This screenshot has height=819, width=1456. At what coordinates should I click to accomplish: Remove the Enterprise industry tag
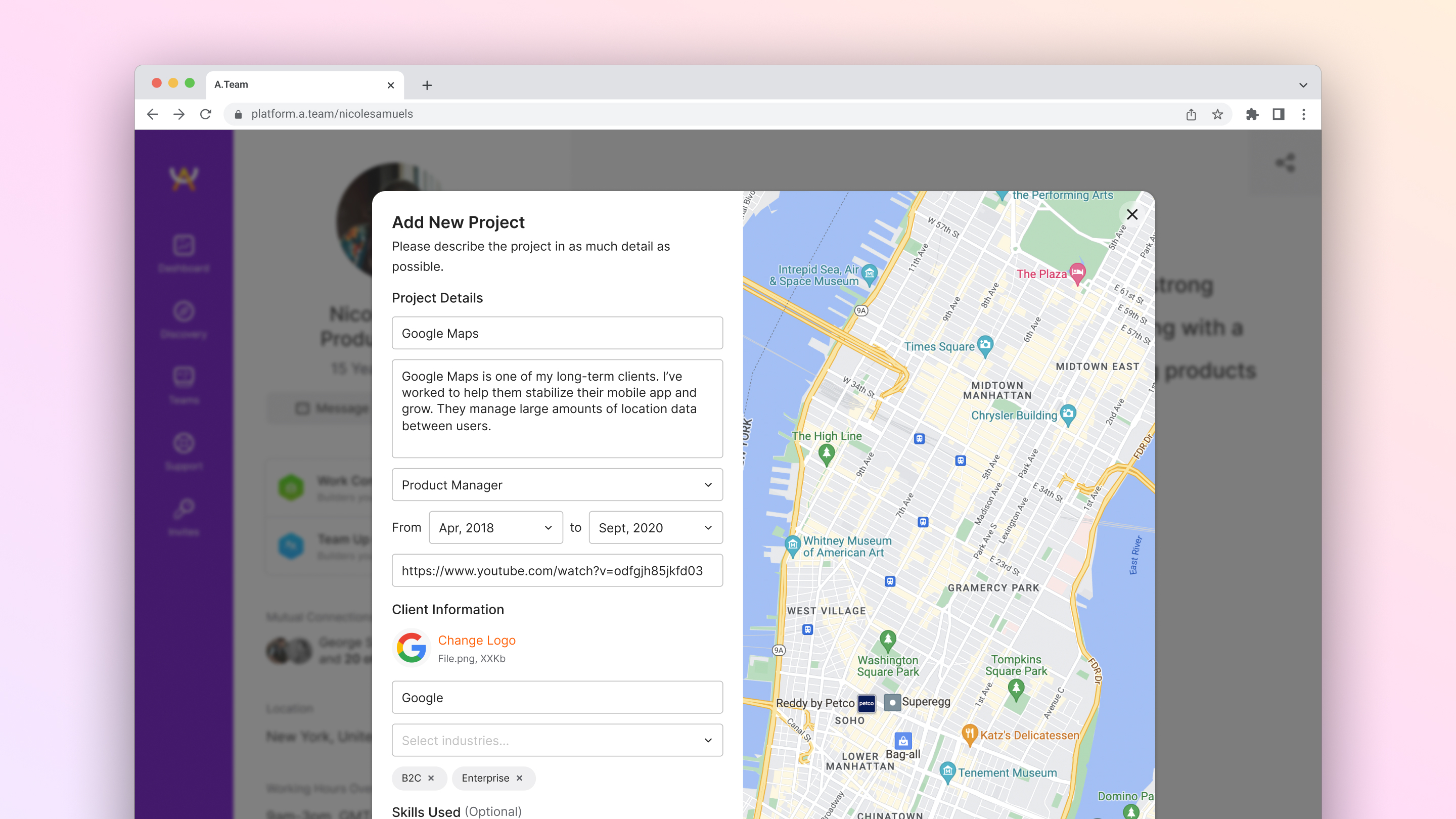pos(519,779)
